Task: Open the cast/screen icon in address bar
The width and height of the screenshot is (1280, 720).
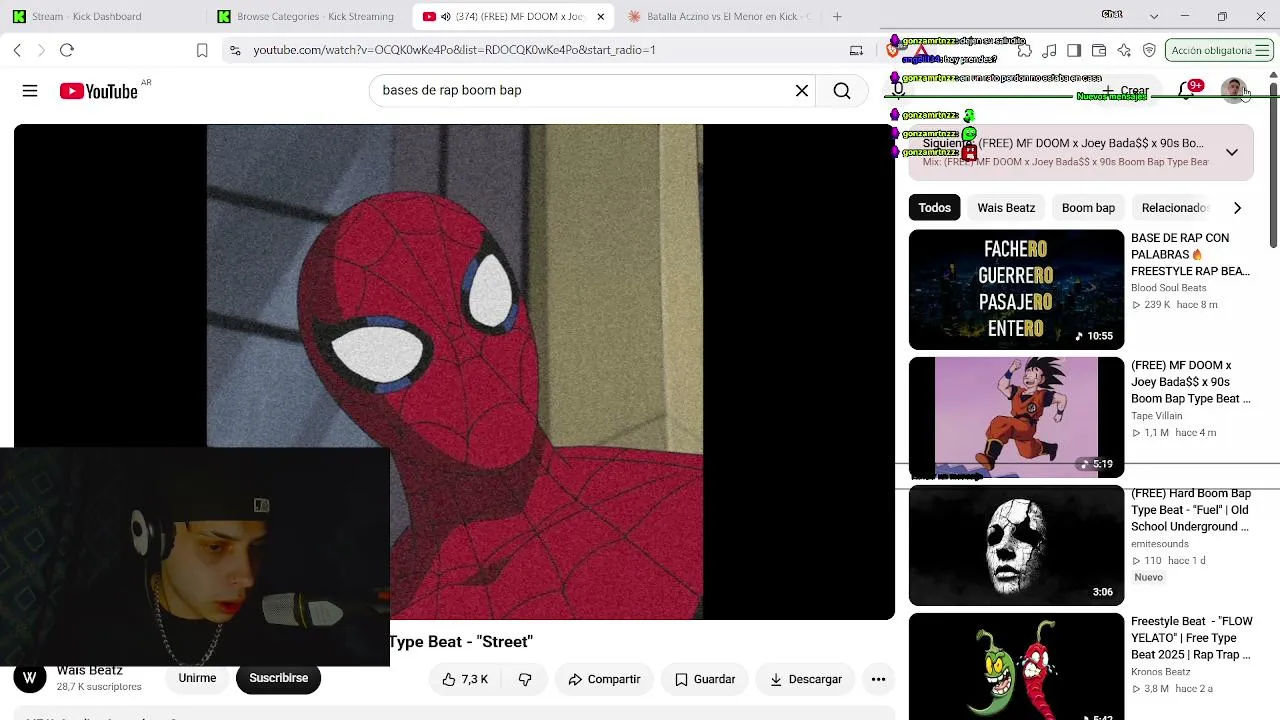Action: (x=856, y=50)
